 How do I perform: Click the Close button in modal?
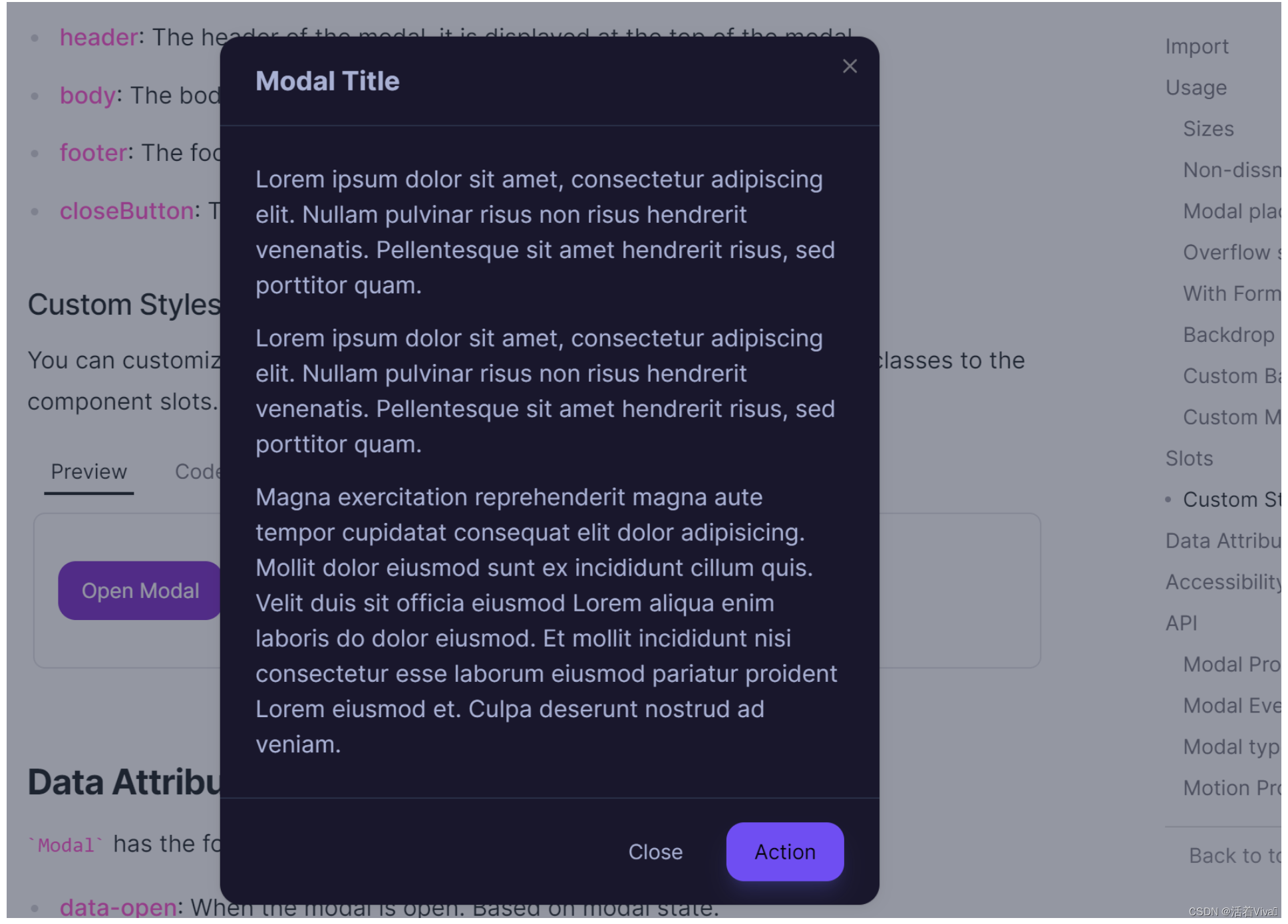coord(656,852)
